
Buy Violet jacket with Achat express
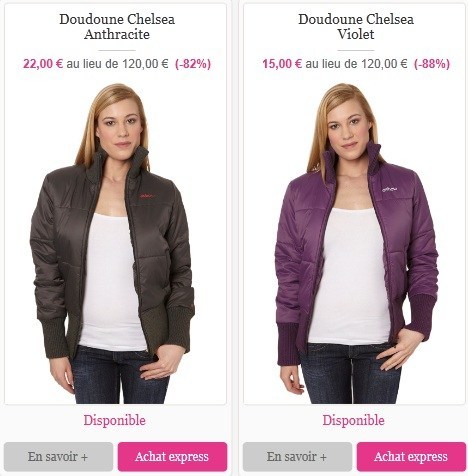coord(411,456)
